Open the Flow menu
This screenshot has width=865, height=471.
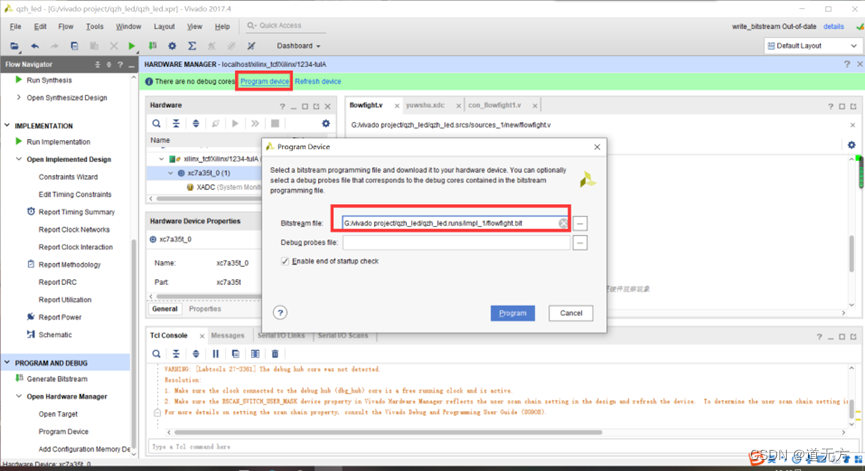[x=66, y=26]
